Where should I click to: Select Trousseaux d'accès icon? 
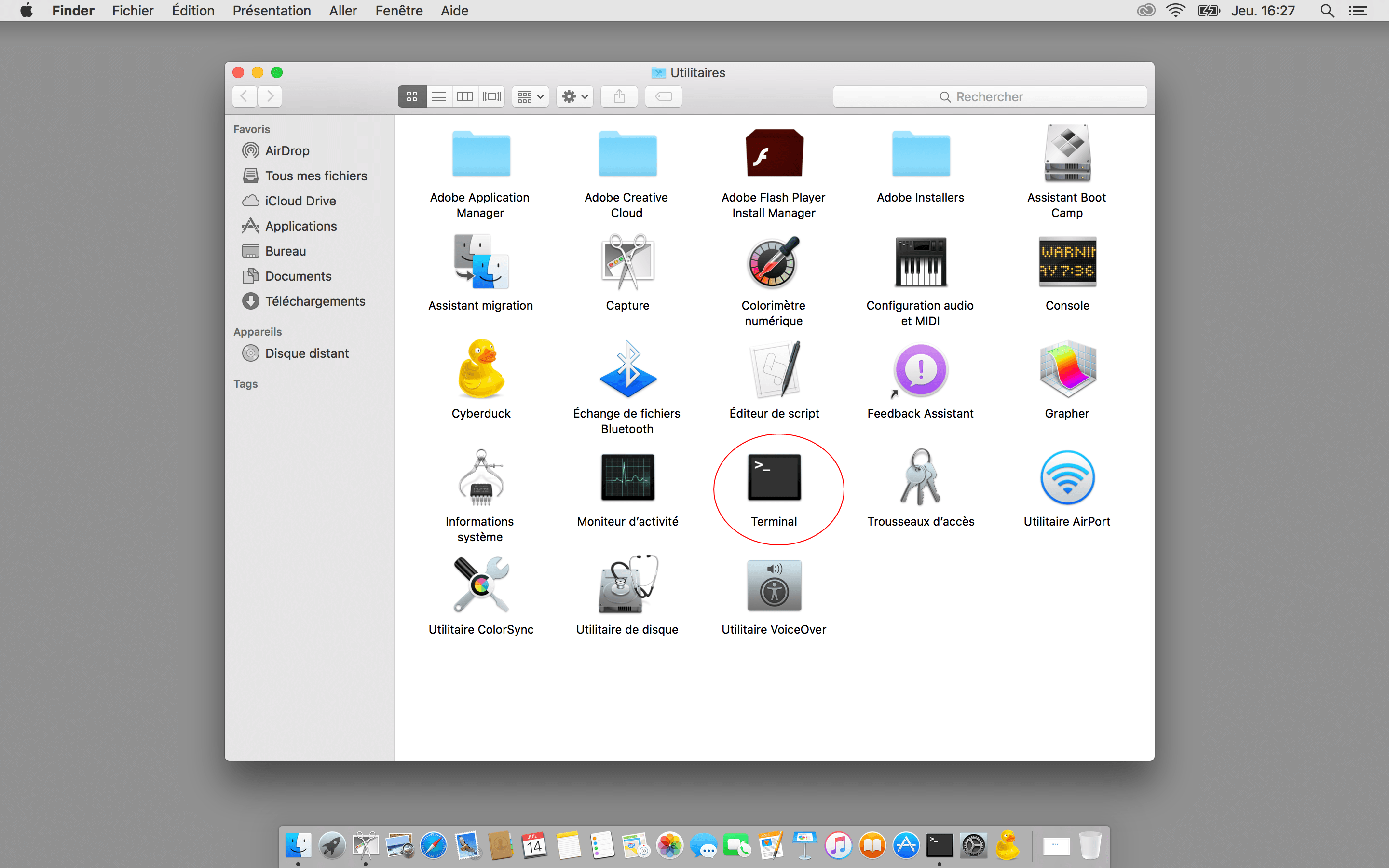(921, 477)
